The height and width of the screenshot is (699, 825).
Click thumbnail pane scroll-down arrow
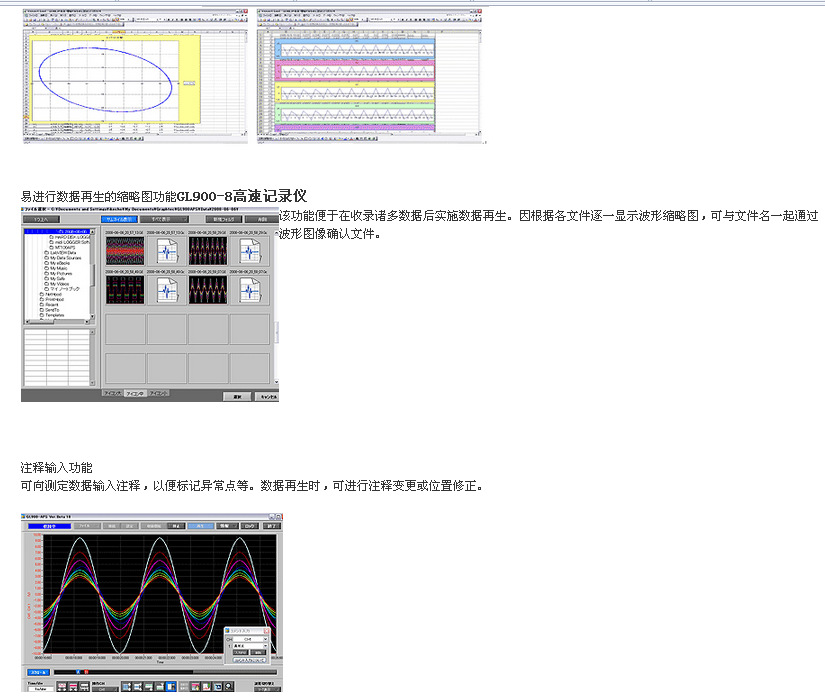pos(276,382)
